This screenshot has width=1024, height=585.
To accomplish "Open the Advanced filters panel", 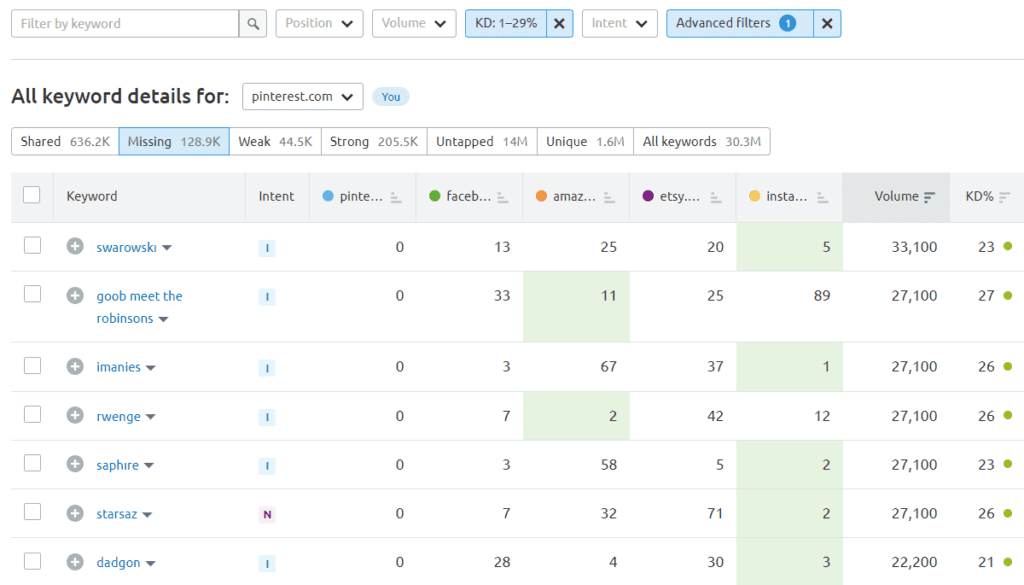I will (740, 24).
